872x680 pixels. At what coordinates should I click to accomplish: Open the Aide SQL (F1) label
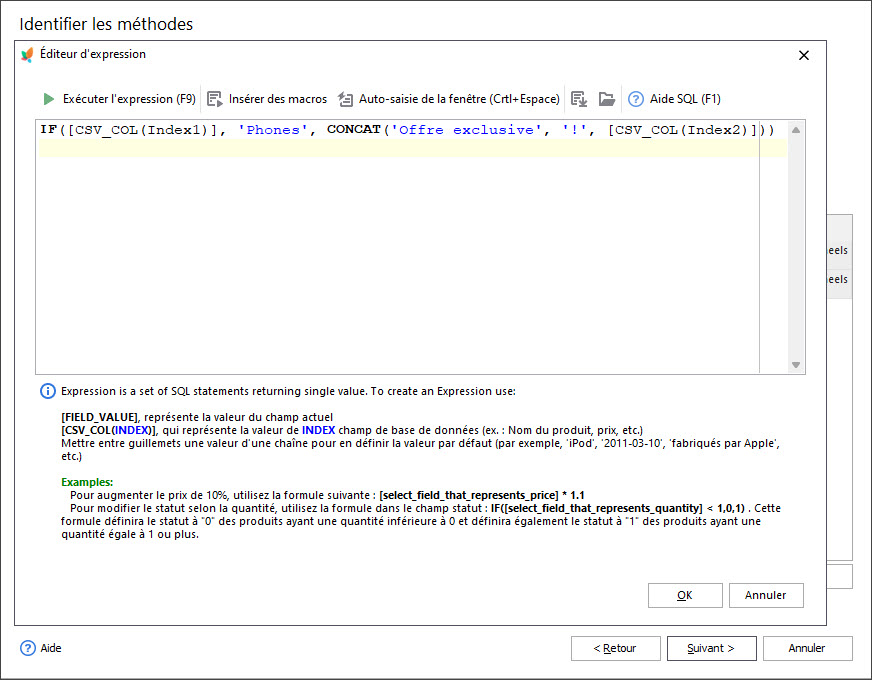pyautogui.click(x=685, y=99)
